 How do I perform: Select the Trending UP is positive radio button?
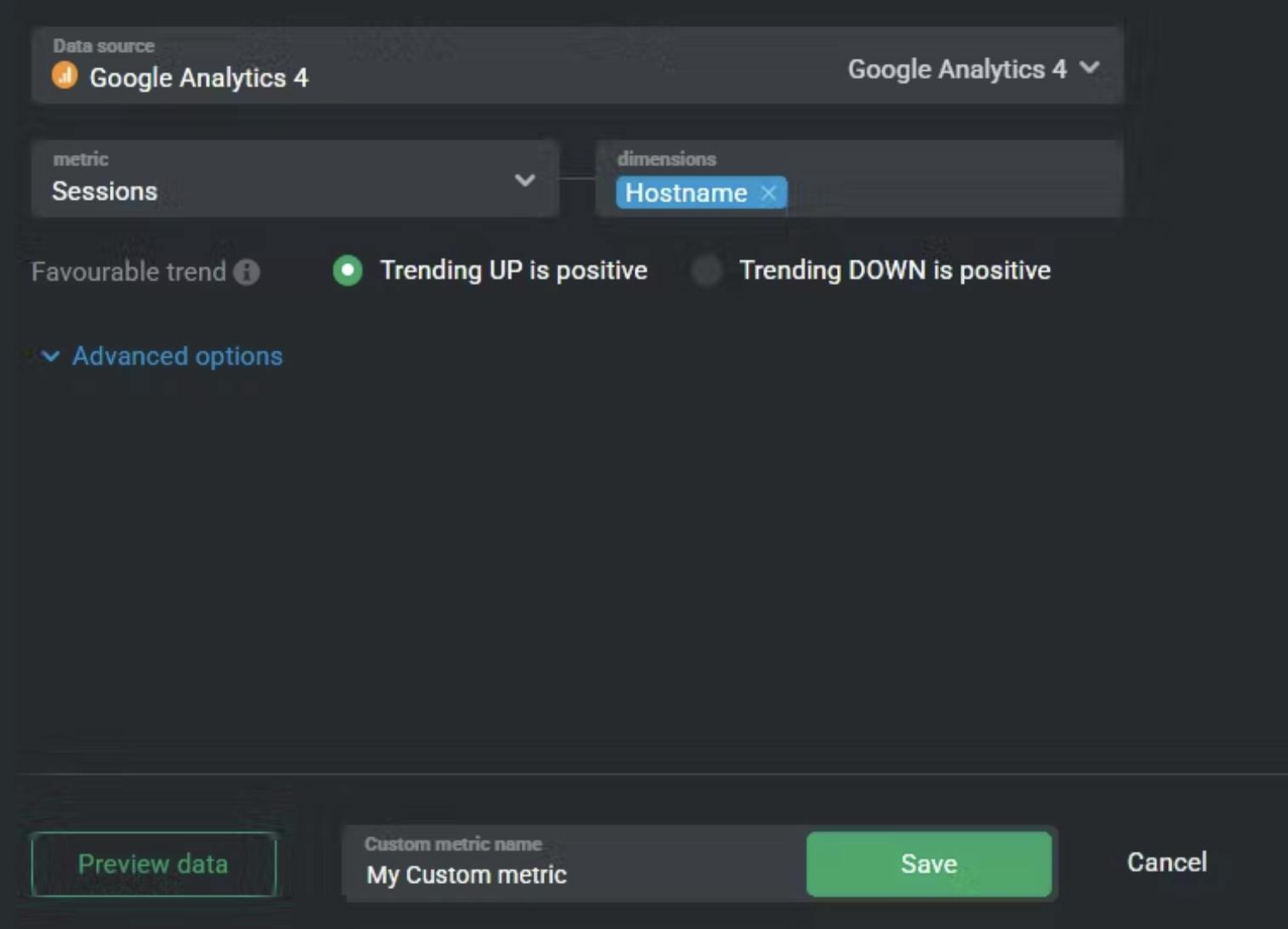click(x=347, y=271)
